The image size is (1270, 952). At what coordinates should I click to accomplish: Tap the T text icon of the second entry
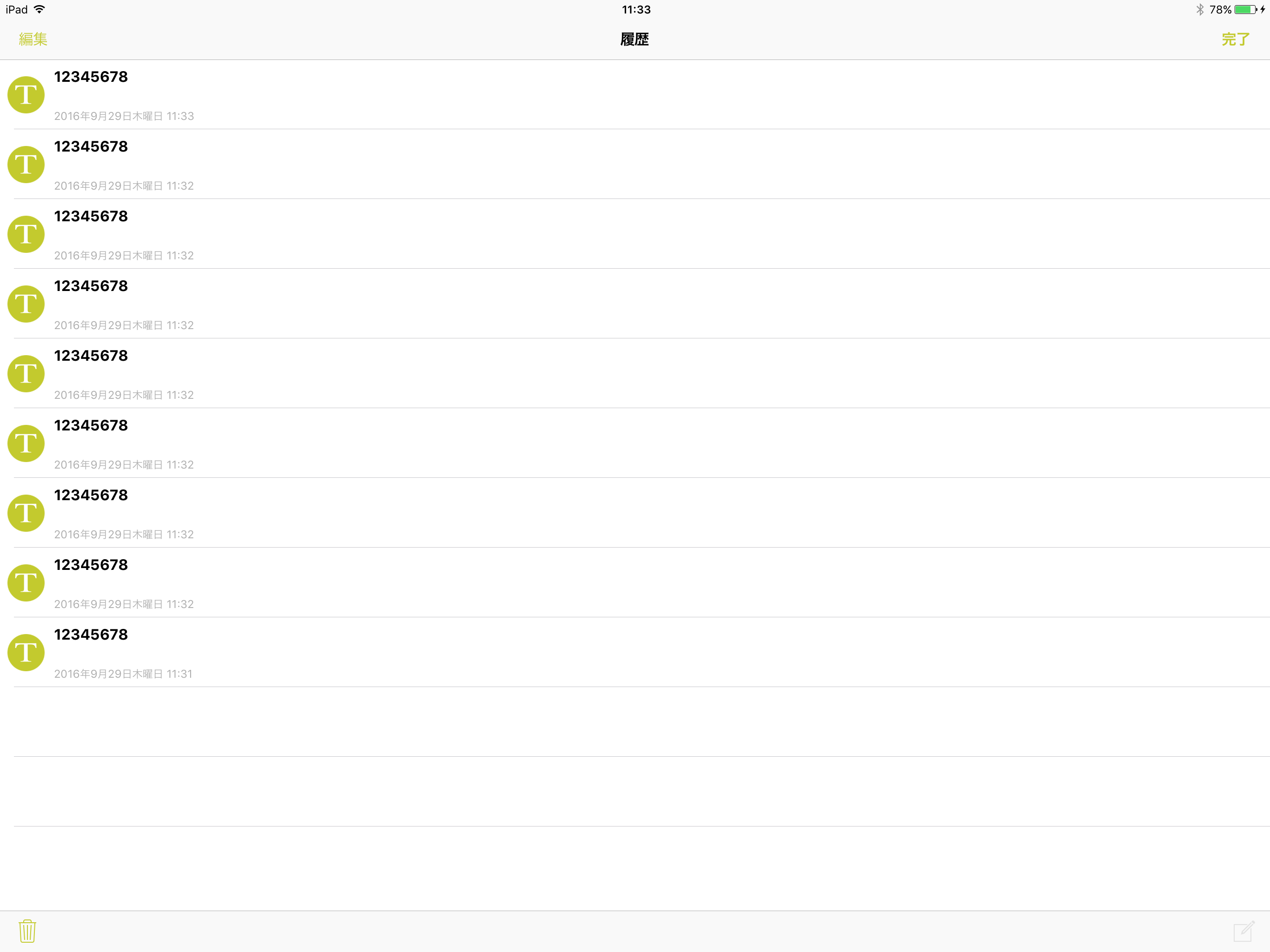pos(26,164)
